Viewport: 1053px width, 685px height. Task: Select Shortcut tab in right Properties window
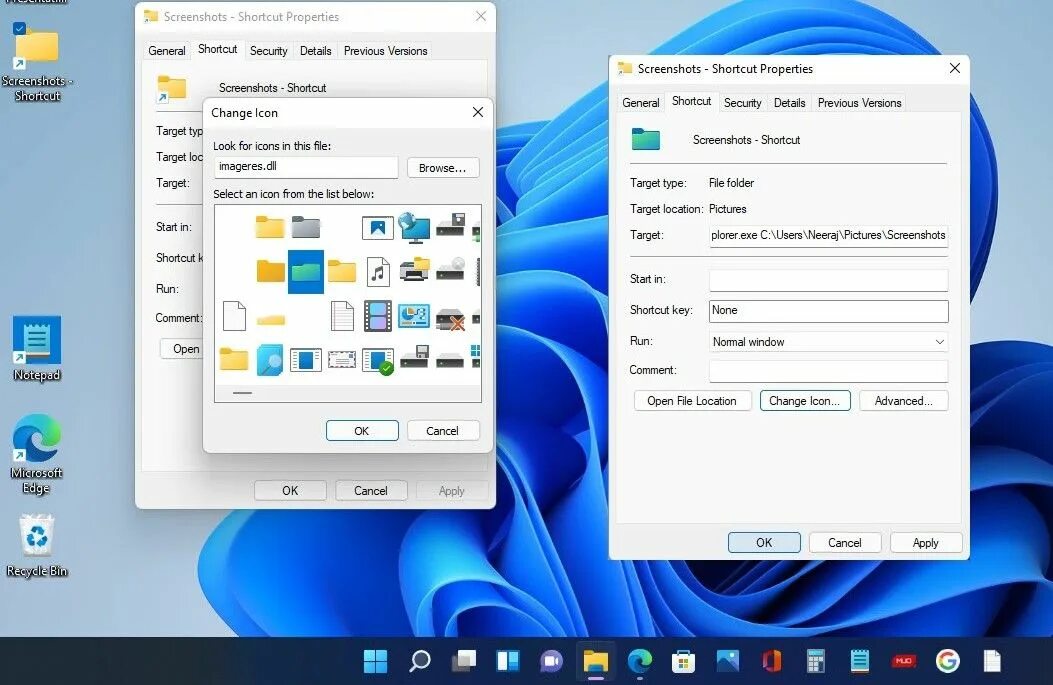pos(691,101)
